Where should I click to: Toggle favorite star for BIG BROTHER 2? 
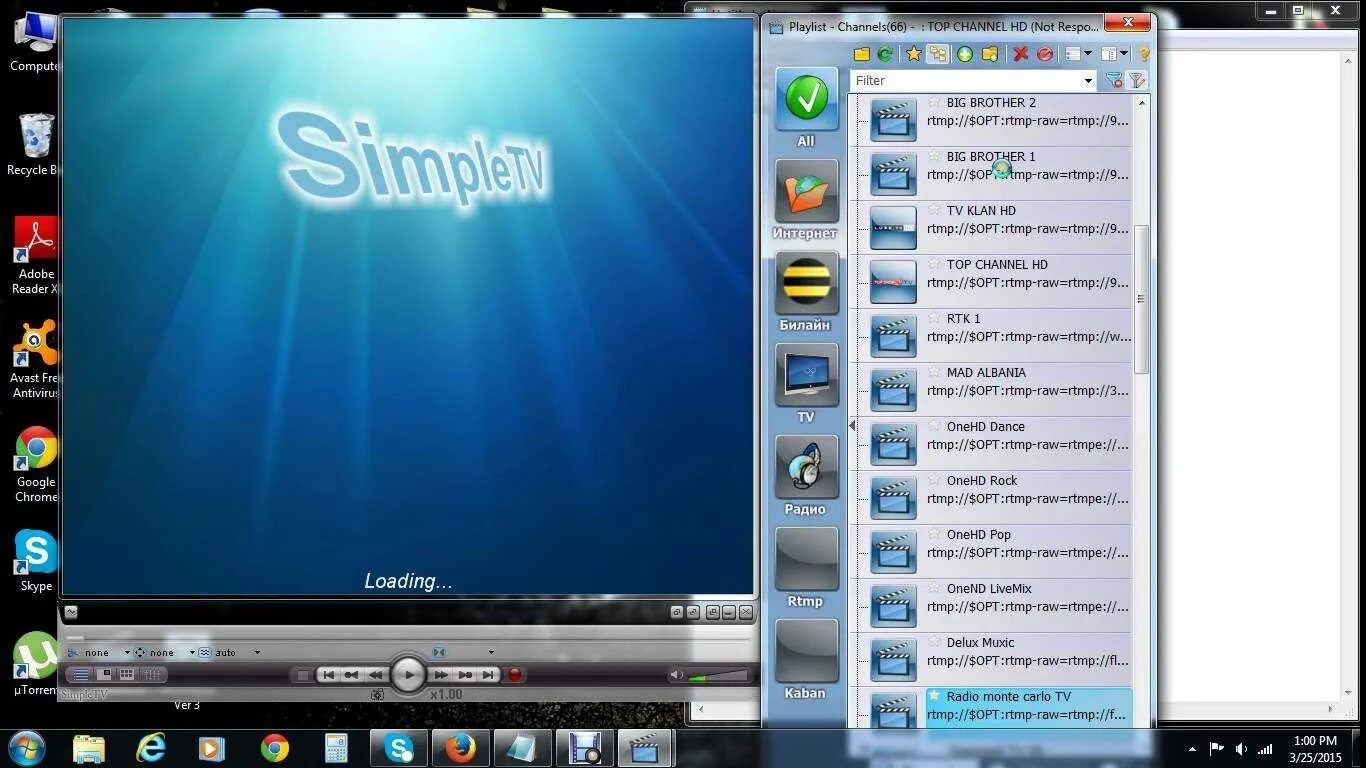[934, 102]
